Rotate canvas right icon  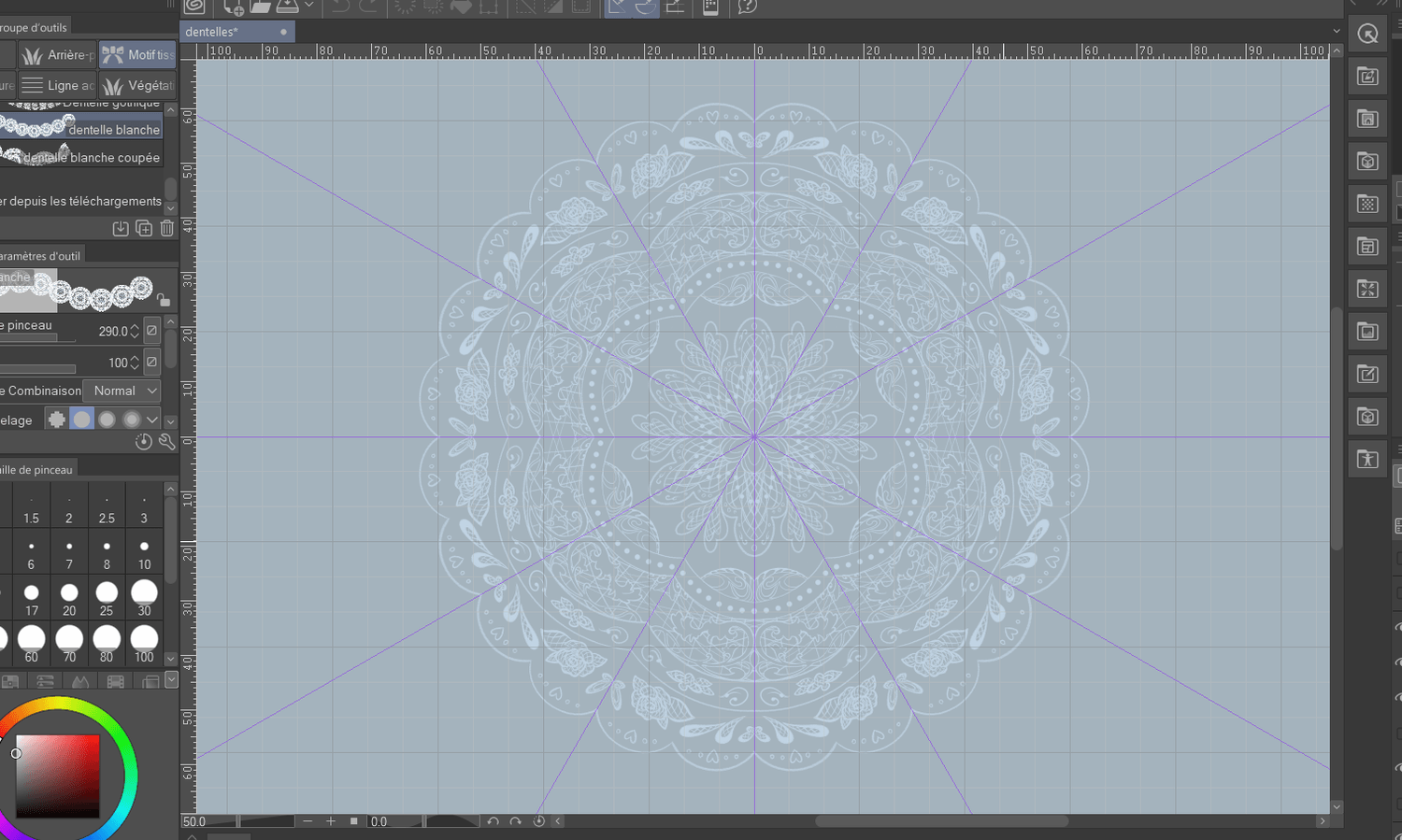(x=515, y=821)
